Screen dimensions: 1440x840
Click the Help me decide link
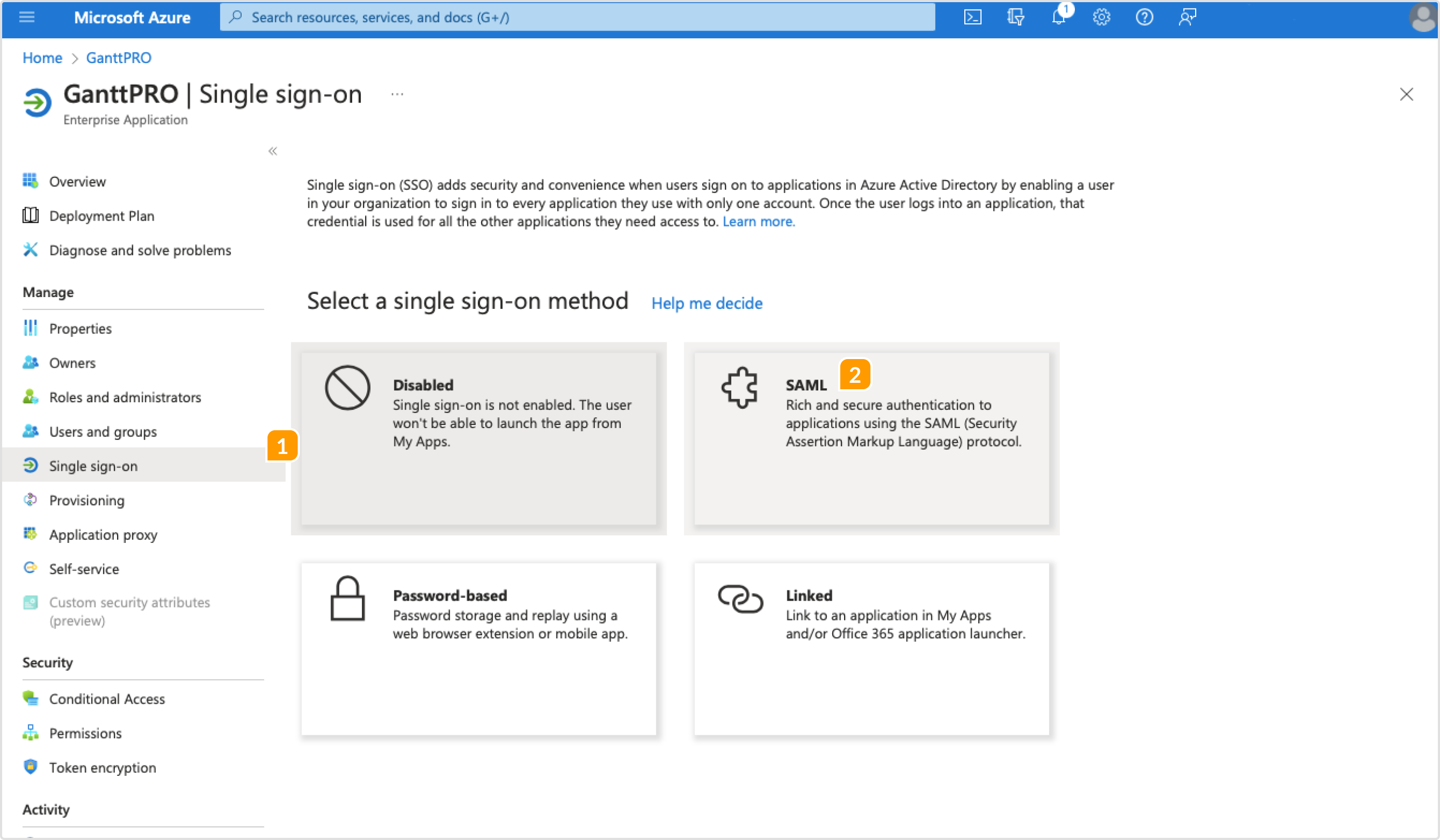pyautogui.click(x=707, y=303)
